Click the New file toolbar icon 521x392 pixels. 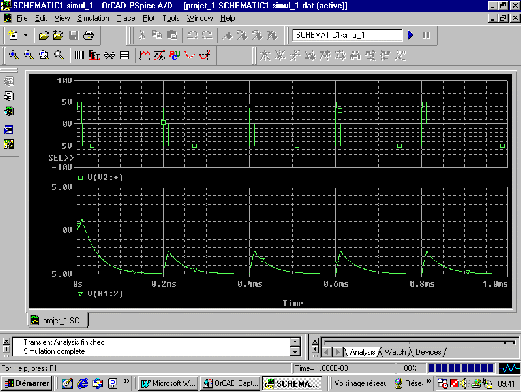13,35
